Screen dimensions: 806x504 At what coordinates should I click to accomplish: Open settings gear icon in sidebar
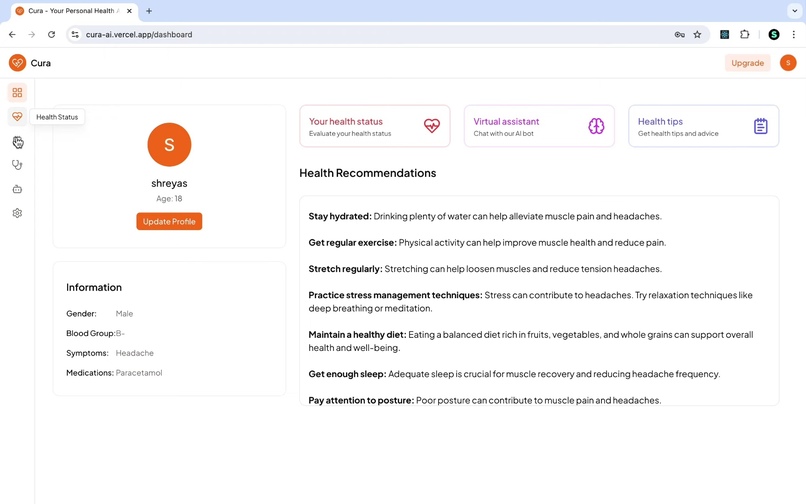[x=17, y=213]
